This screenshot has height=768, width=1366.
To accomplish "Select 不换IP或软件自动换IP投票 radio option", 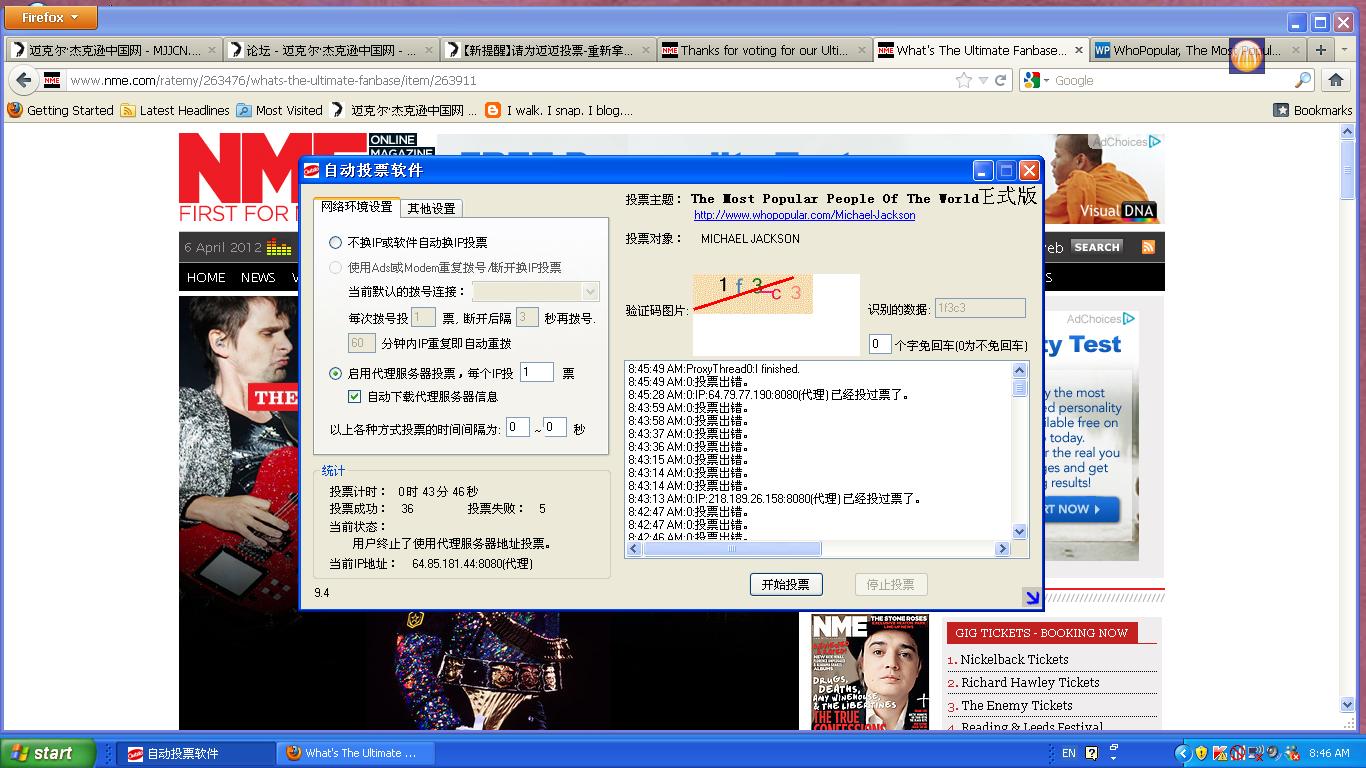I will 336,243.
